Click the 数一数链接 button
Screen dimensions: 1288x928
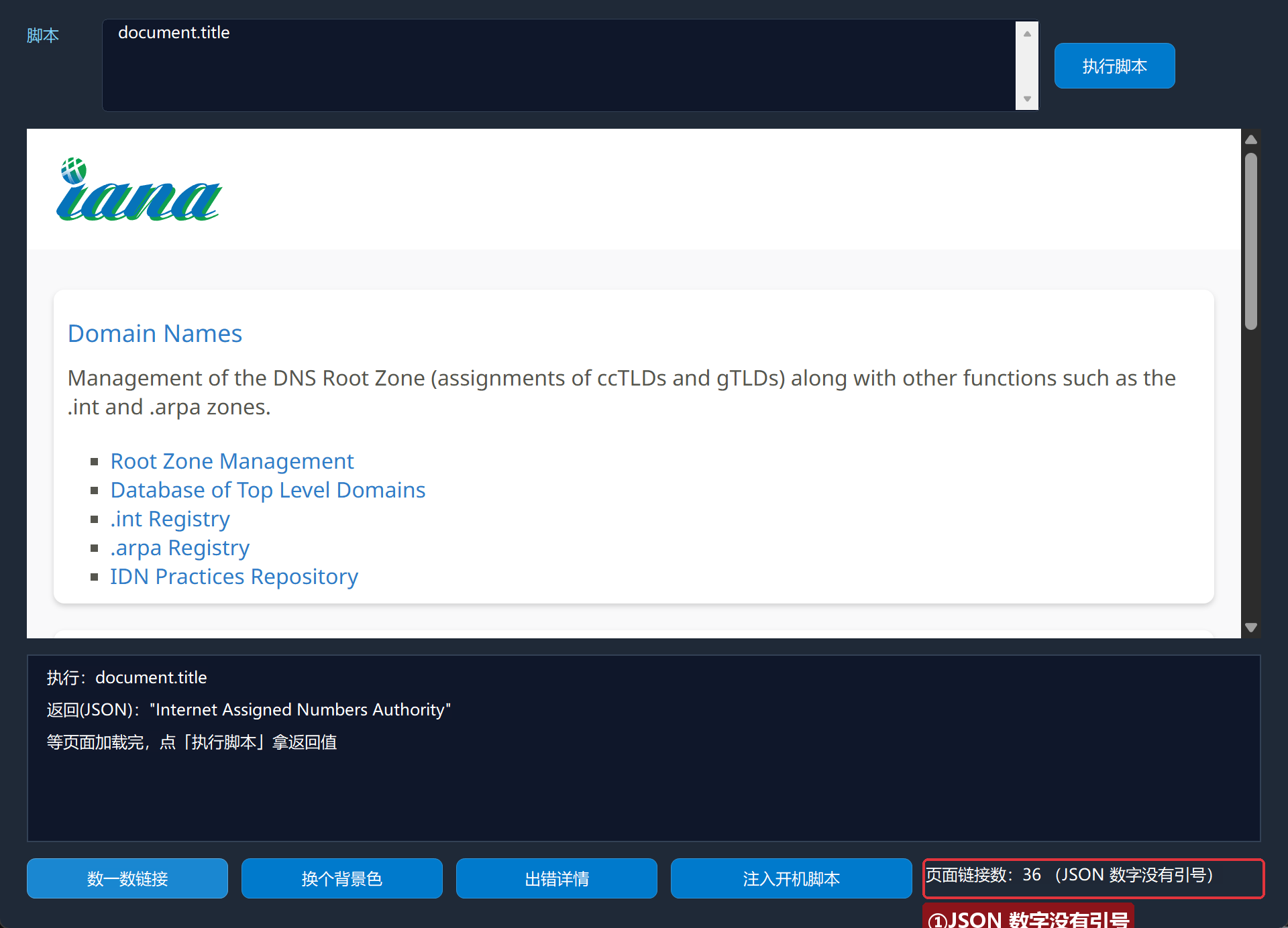(127, 878)
